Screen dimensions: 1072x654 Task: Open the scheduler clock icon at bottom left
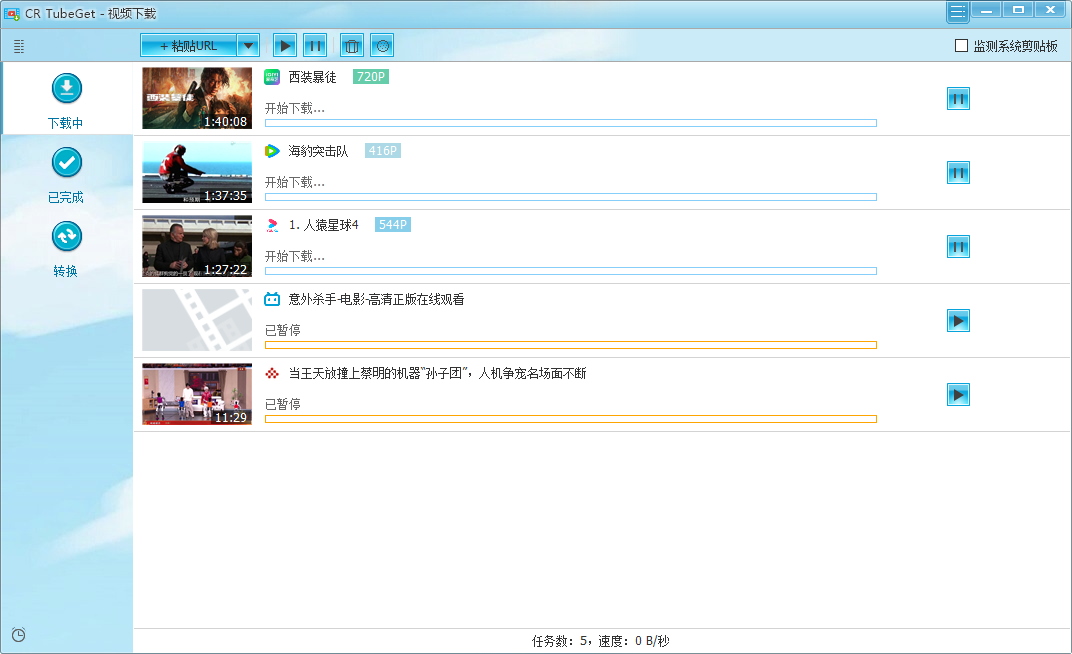[x=18, y=634]
